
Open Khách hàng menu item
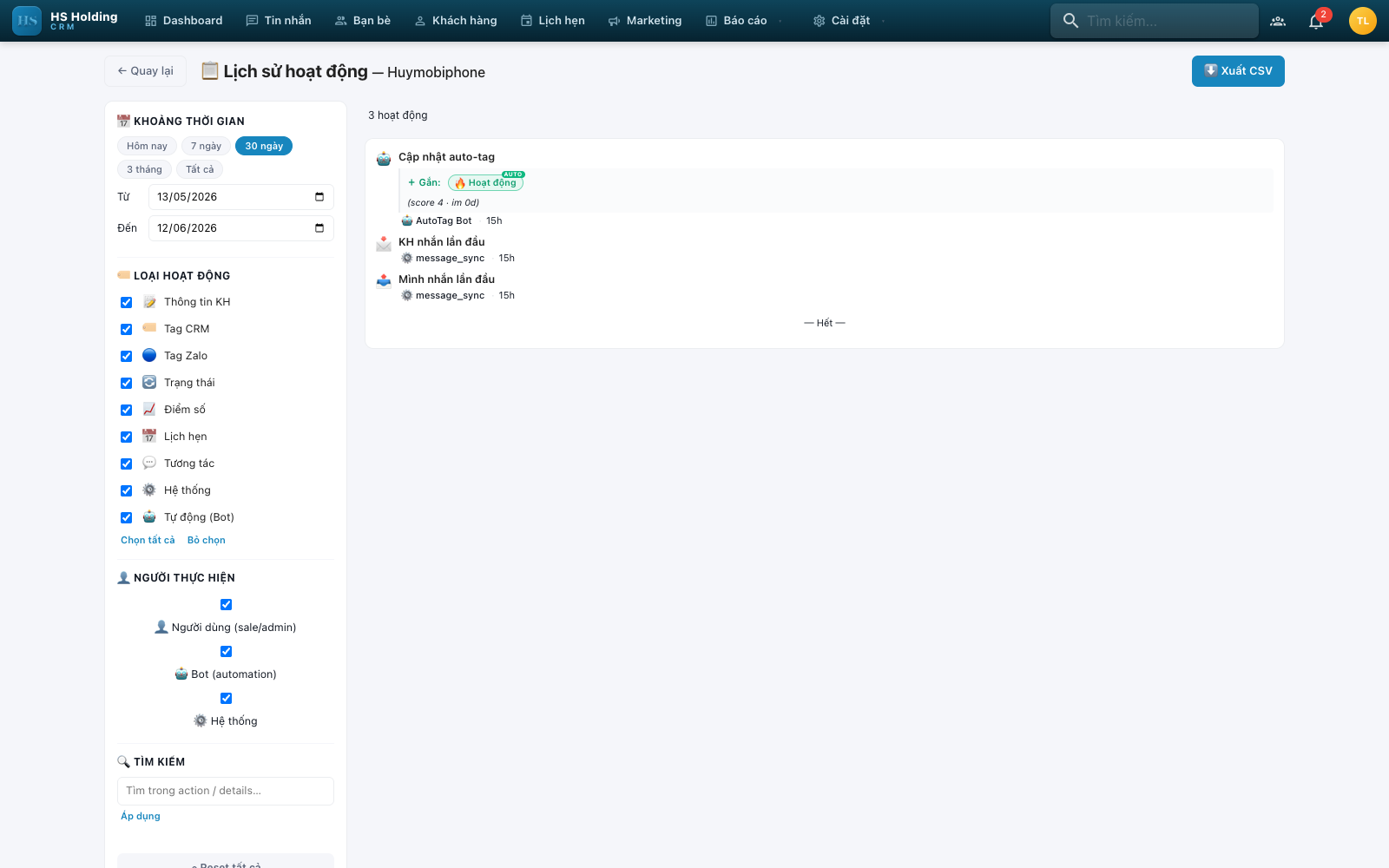pyautogui.click(x=456, y=21)
